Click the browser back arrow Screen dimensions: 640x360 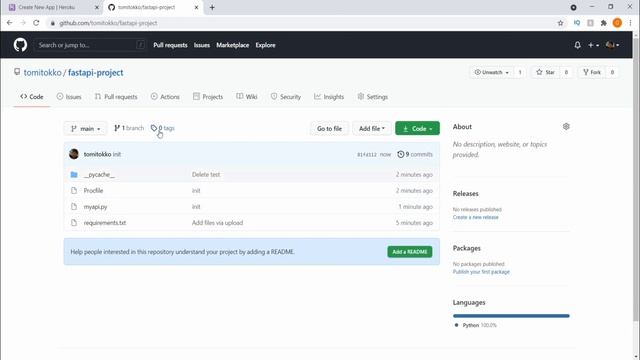pos(9,23)
